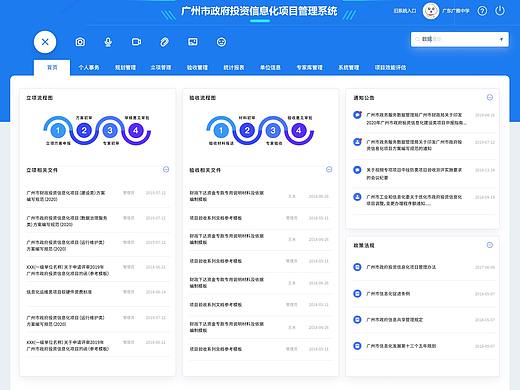Screen dimensions: 520x390
Task: Open the 专家库管理 tab
Action: (310, 68)
